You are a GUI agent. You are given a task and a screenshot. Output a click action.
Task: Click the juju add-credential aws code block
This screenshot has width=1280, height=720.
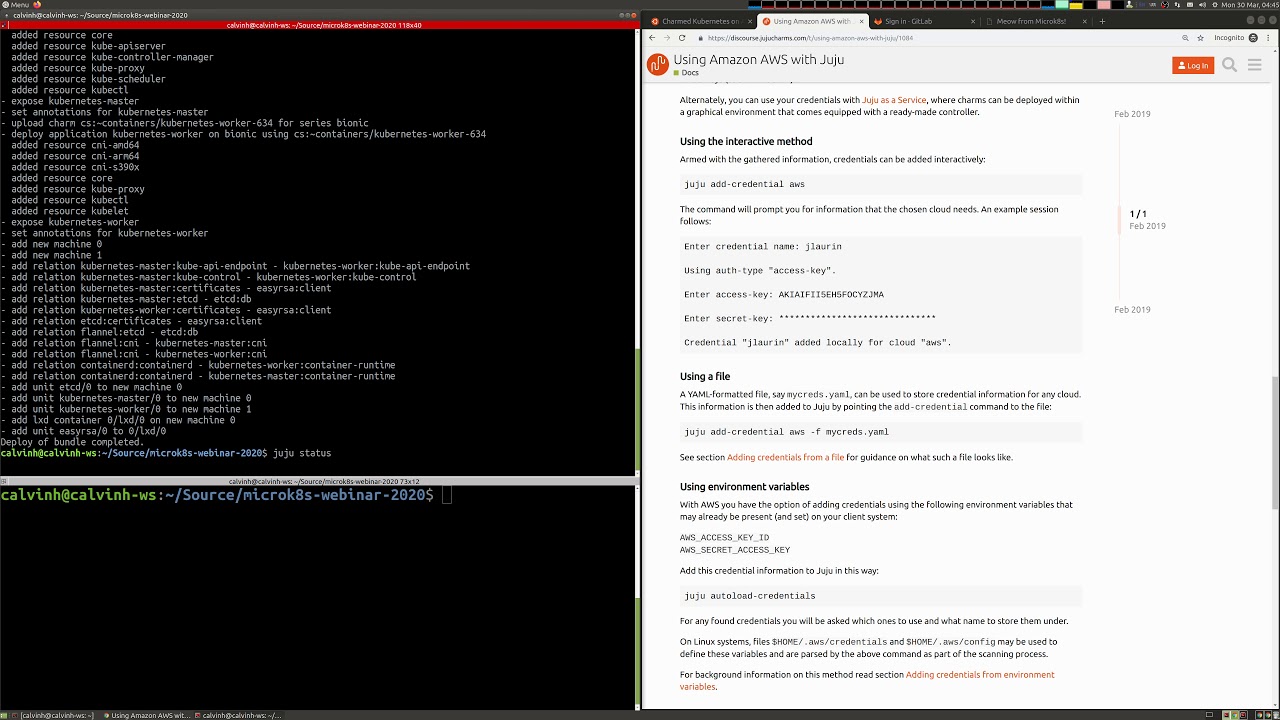point(881,184)
